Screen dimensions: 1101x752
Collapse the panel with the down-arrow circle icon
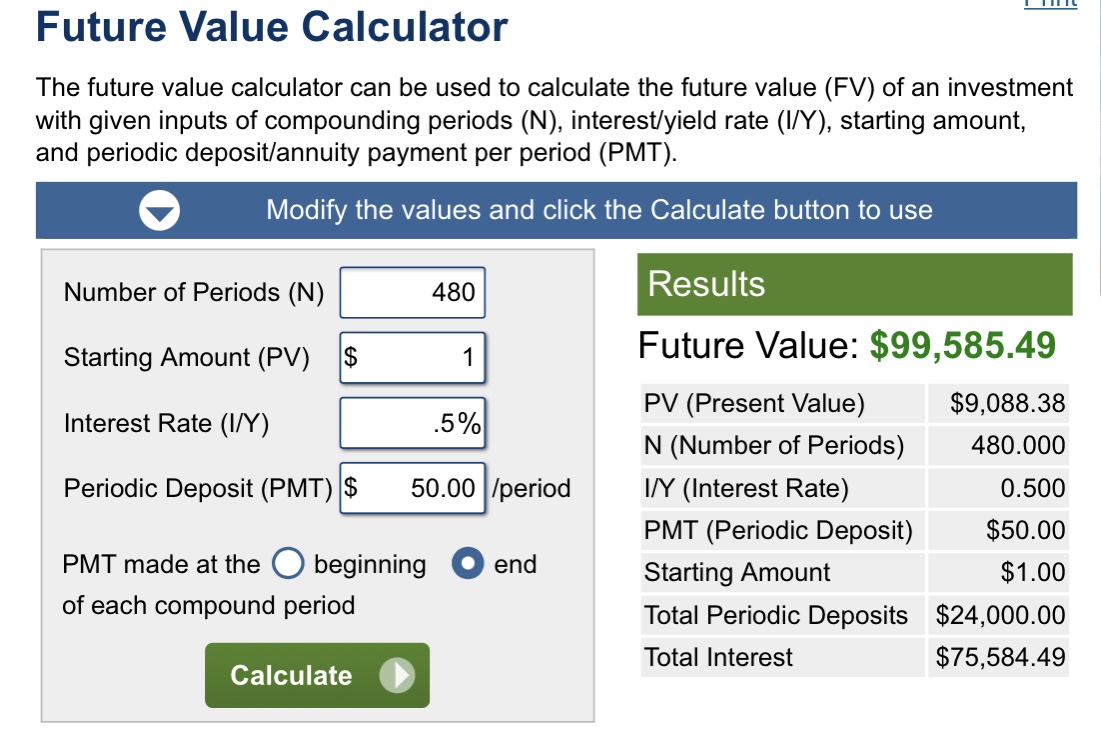click(159, 210)
